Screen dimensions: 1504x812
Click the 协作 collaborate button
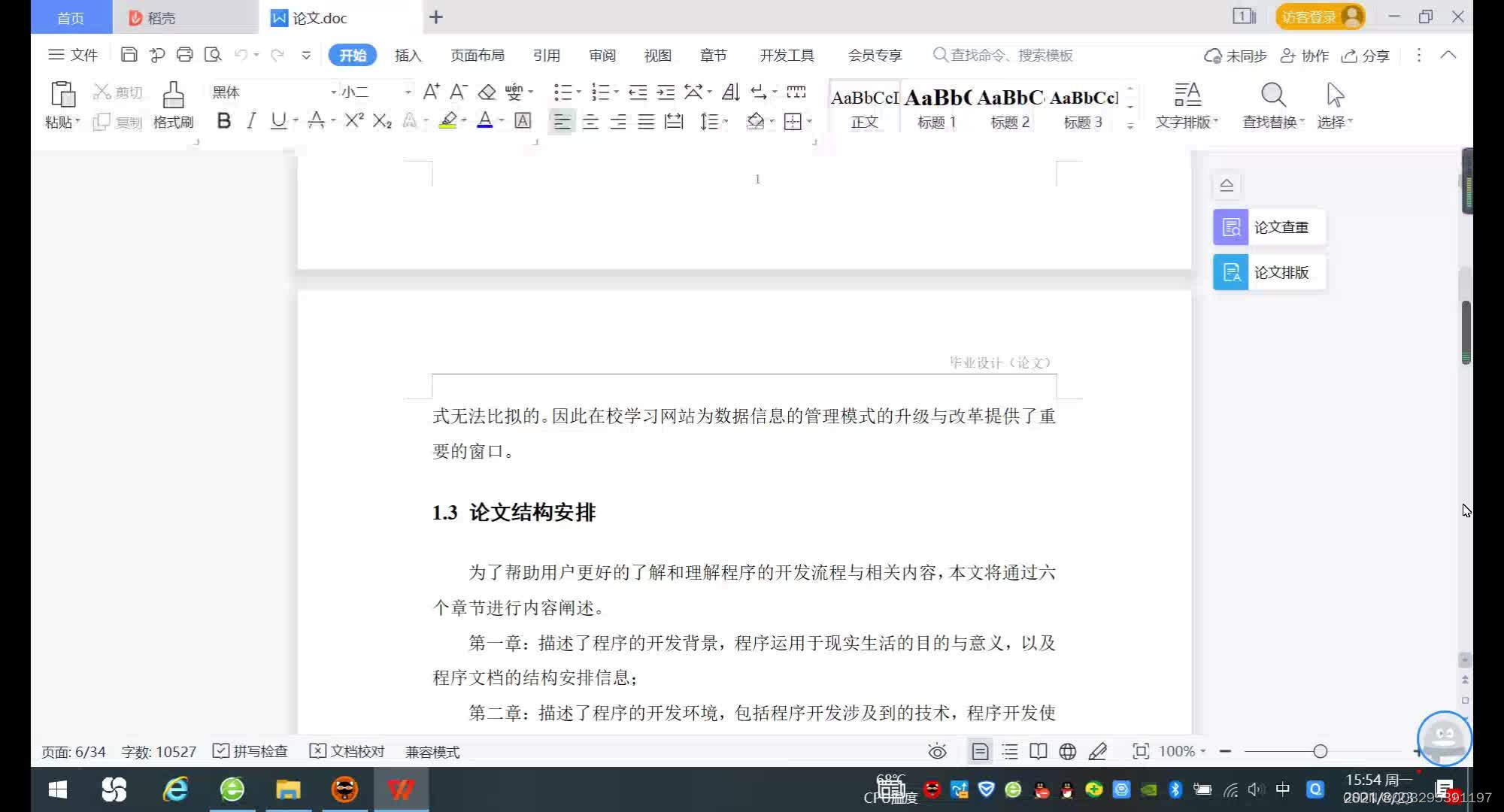click(1305, 55)
